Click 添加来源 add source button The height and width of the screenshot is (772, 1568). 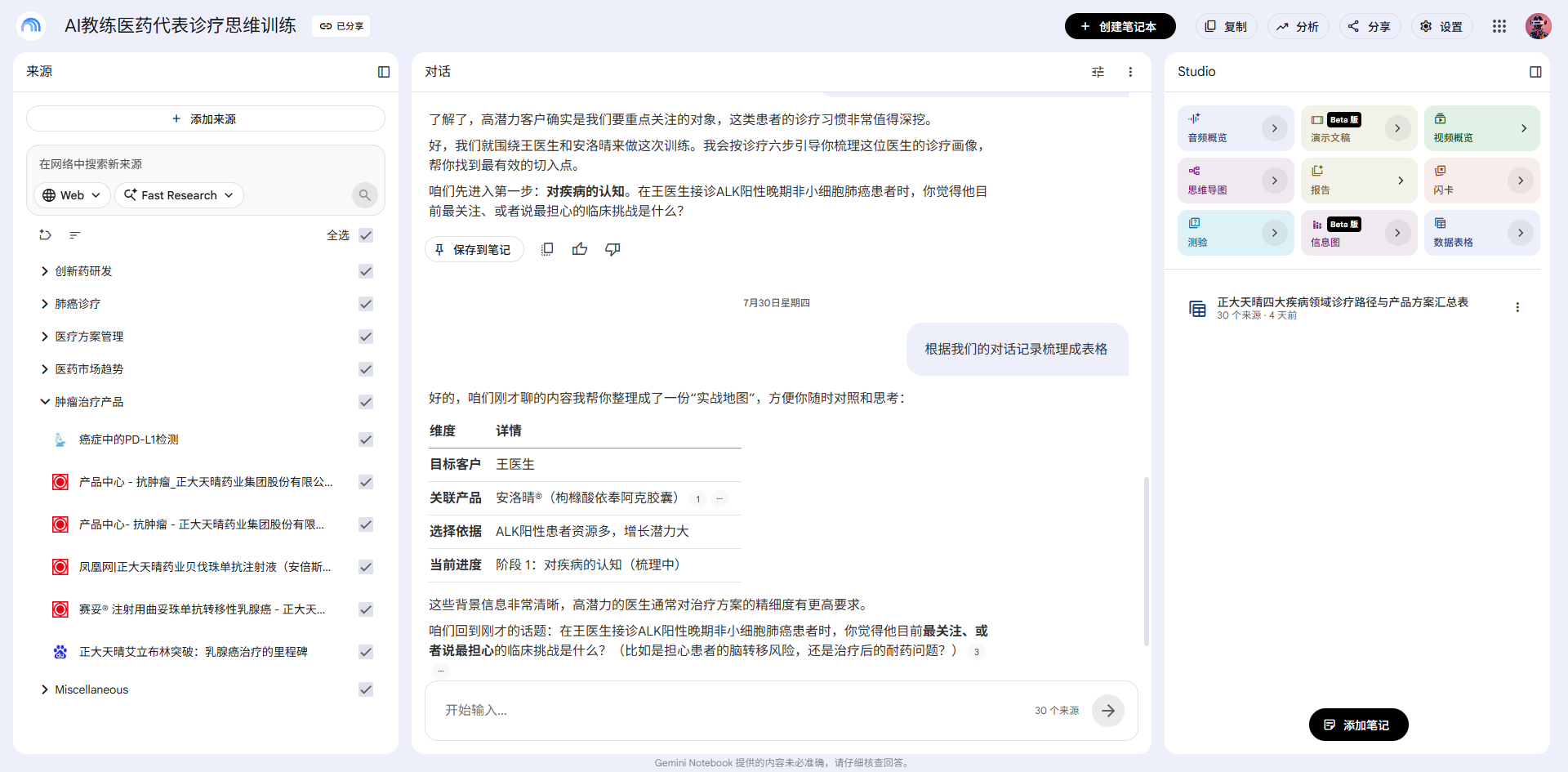(206, 118)
